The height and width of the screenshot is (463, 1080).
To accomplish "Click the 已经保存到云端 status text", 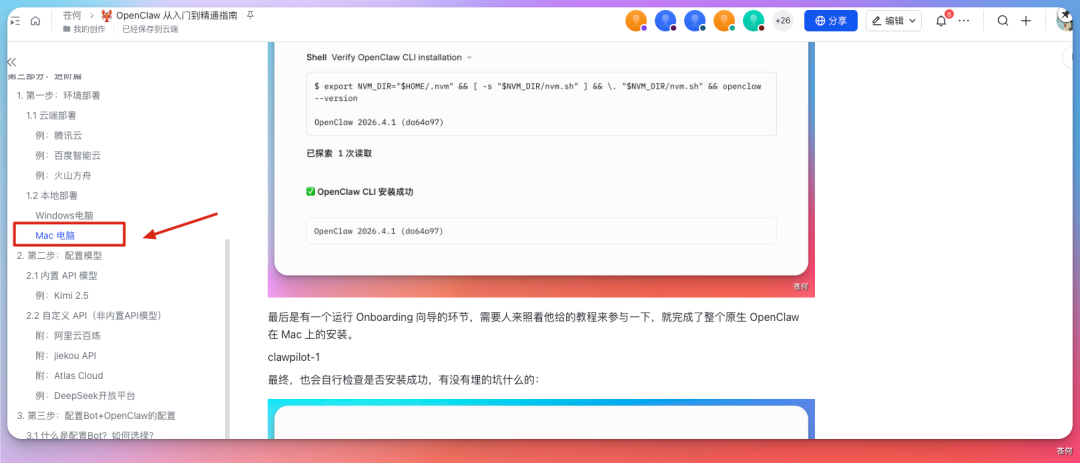I will coord(149,29).
